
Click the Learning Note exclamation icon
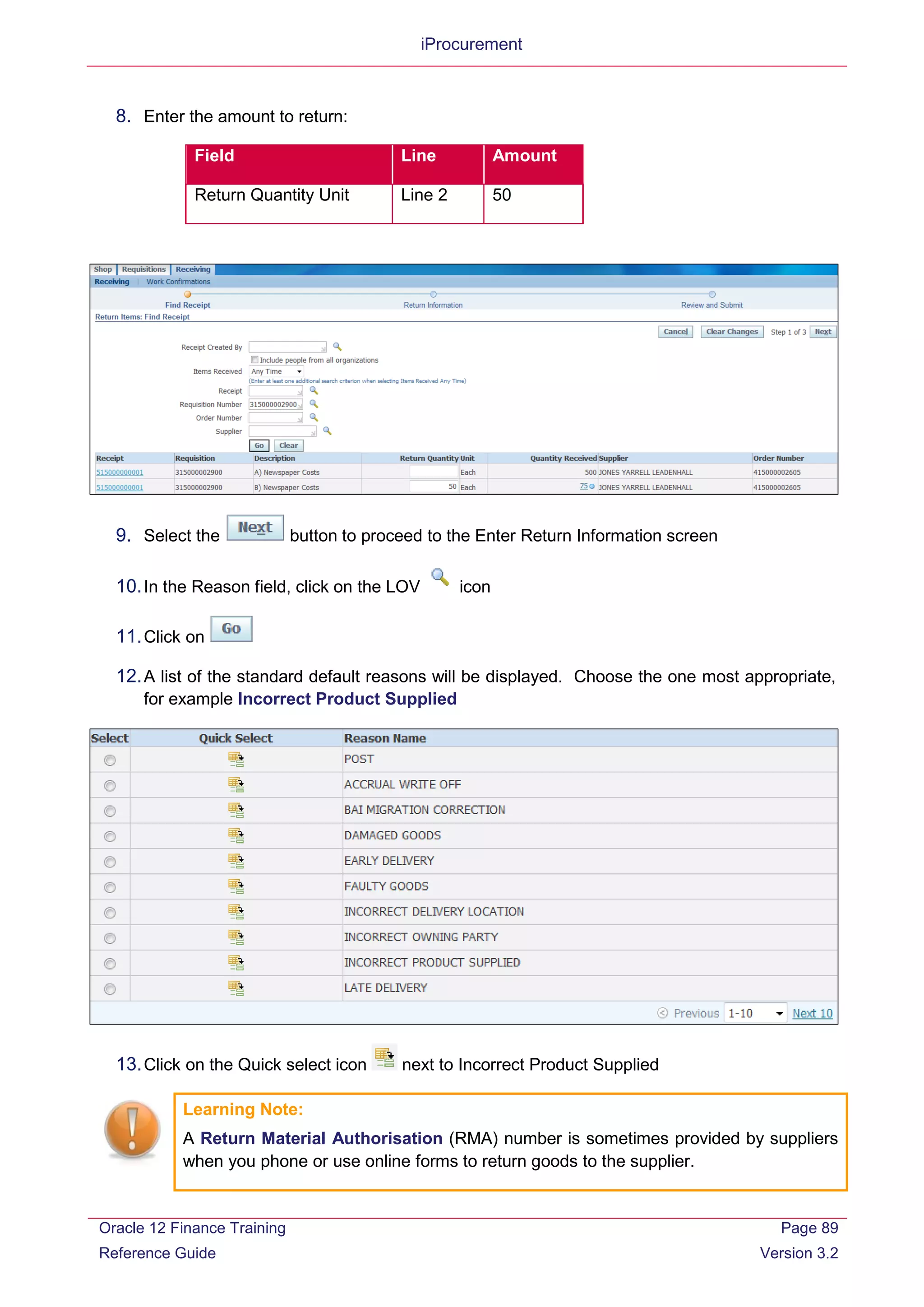[133, 1130]
